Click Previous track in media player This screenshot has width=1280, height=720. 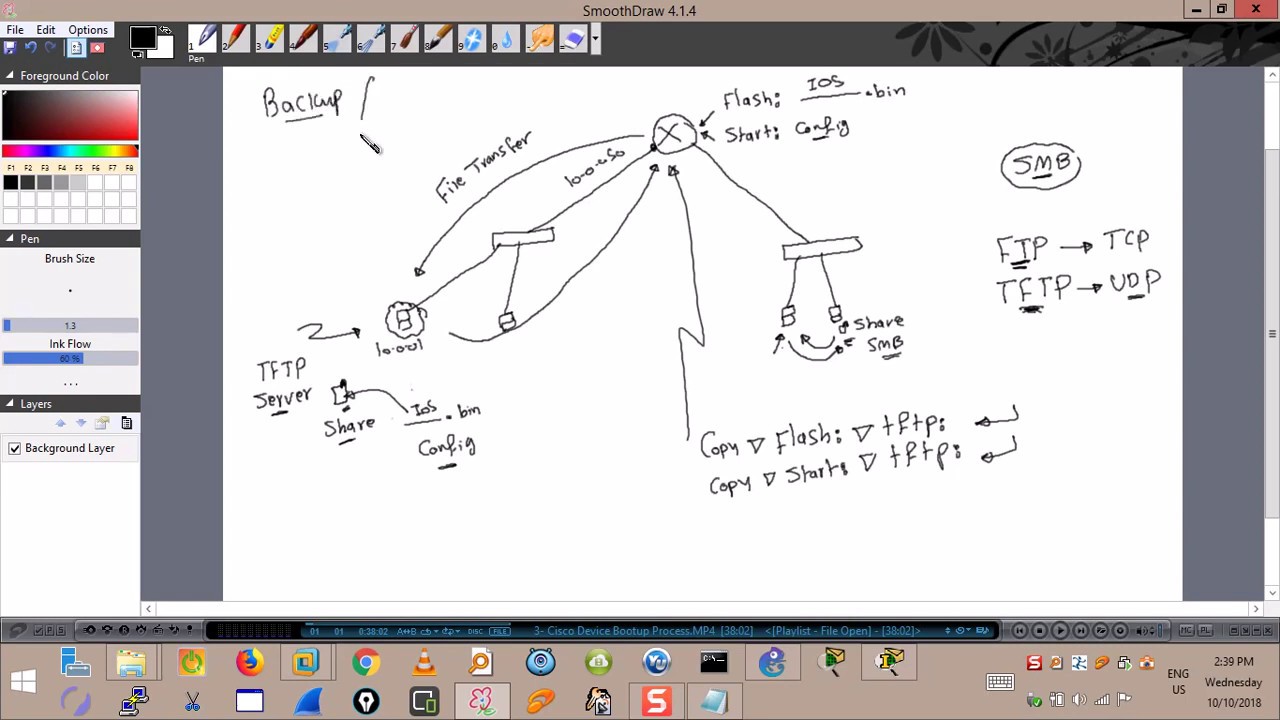pos(1019,630)
